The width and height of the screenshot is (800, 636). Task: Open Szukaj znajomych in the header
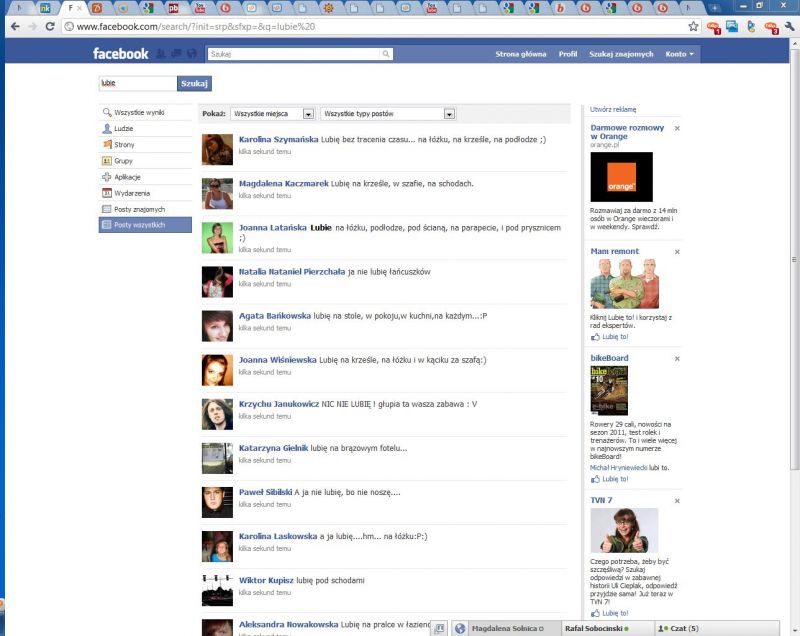(x=621, y=54)
